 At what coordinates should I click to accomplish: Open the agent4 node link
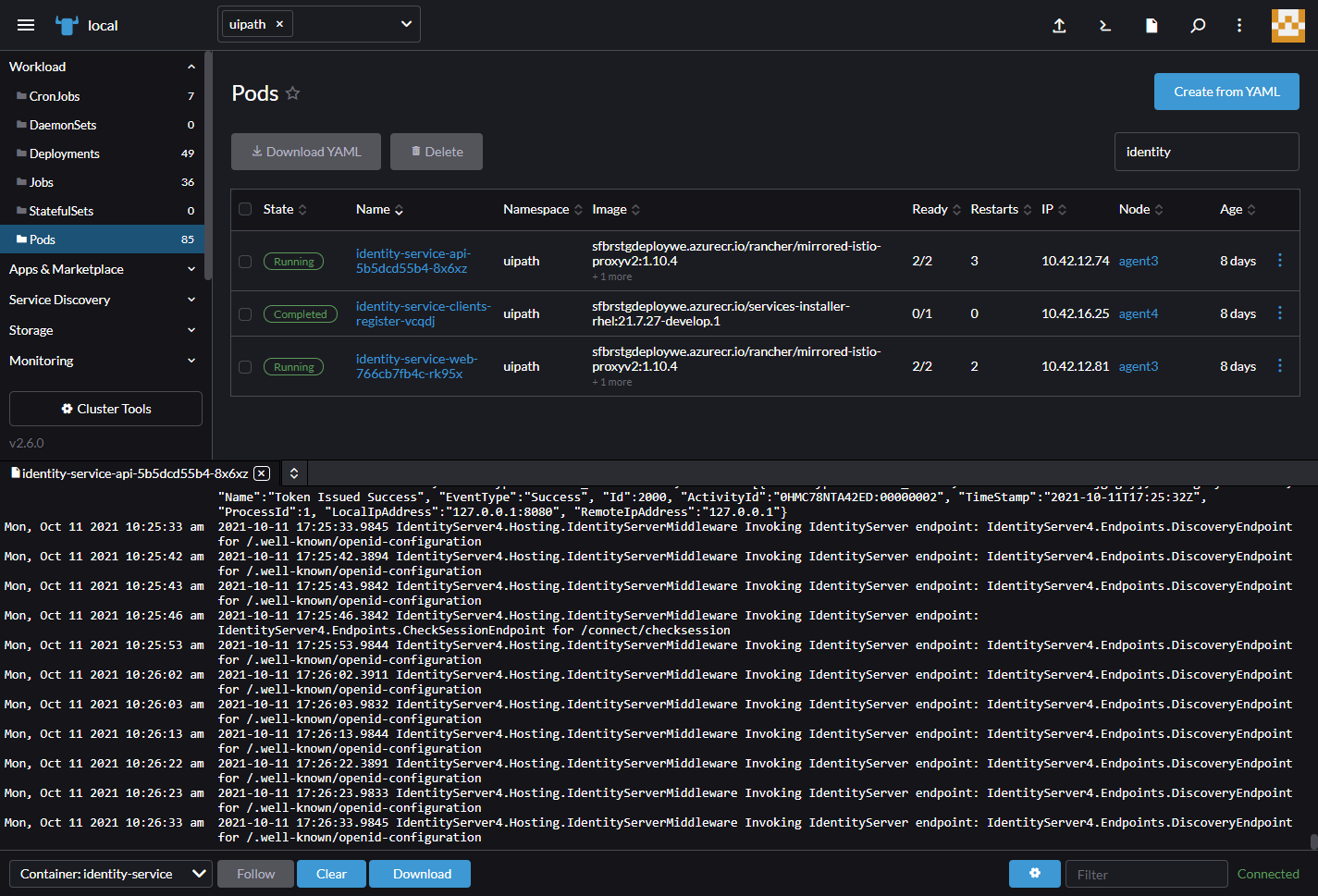click(x=1138, y=313)
